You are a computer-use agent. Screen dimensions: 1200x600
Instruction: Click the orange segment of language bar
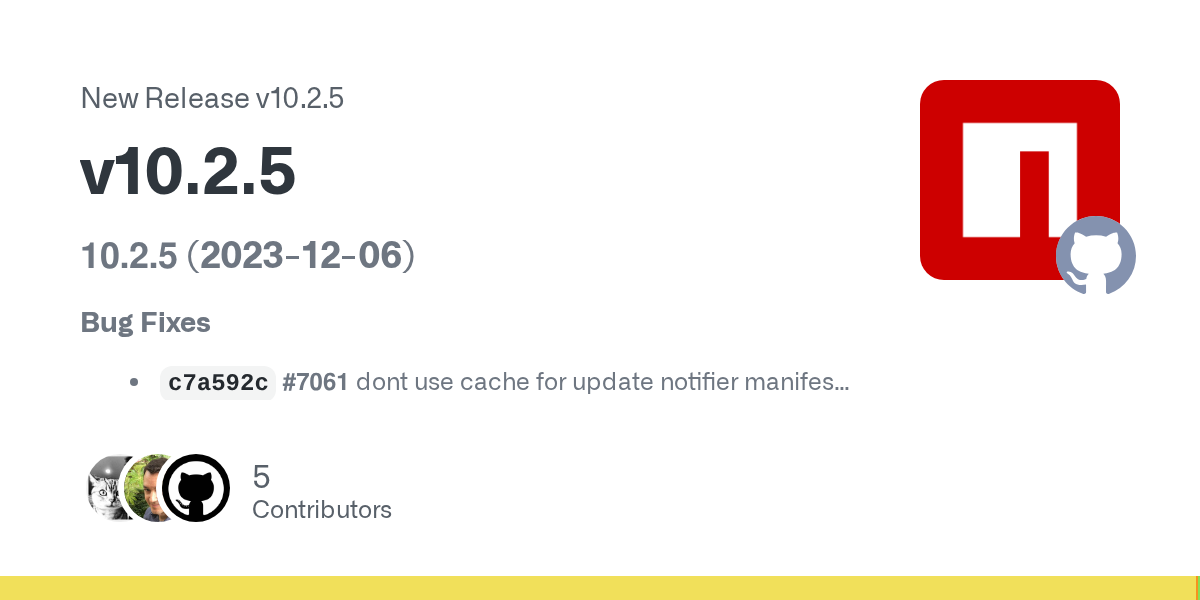[1198, 588]
